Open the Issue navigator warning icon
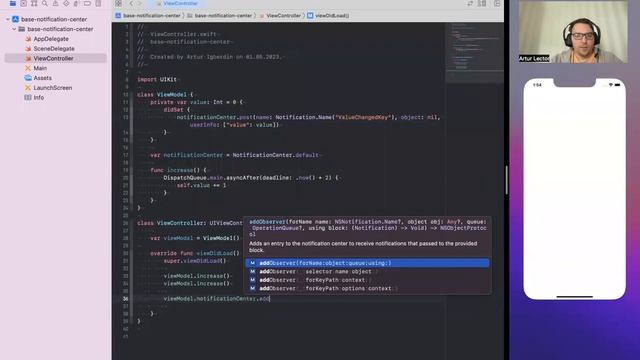Viewport: 640px width, 360px height. pyautogui.click(x=55, y=3)
